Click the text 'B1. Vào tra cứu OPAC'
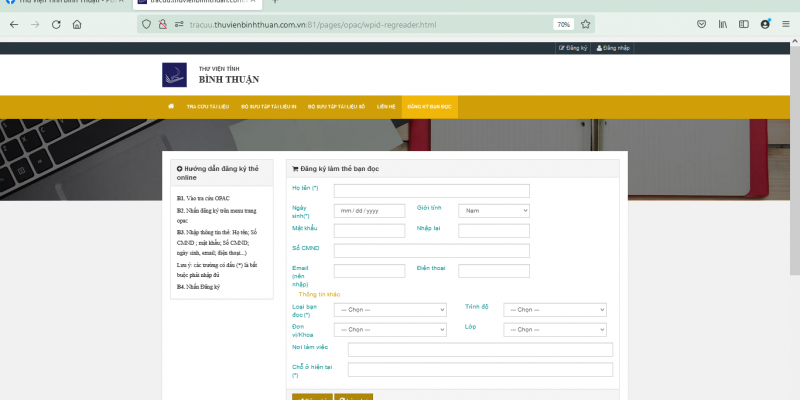The width and height of the screenshot is (800, 400). [203, 198]
